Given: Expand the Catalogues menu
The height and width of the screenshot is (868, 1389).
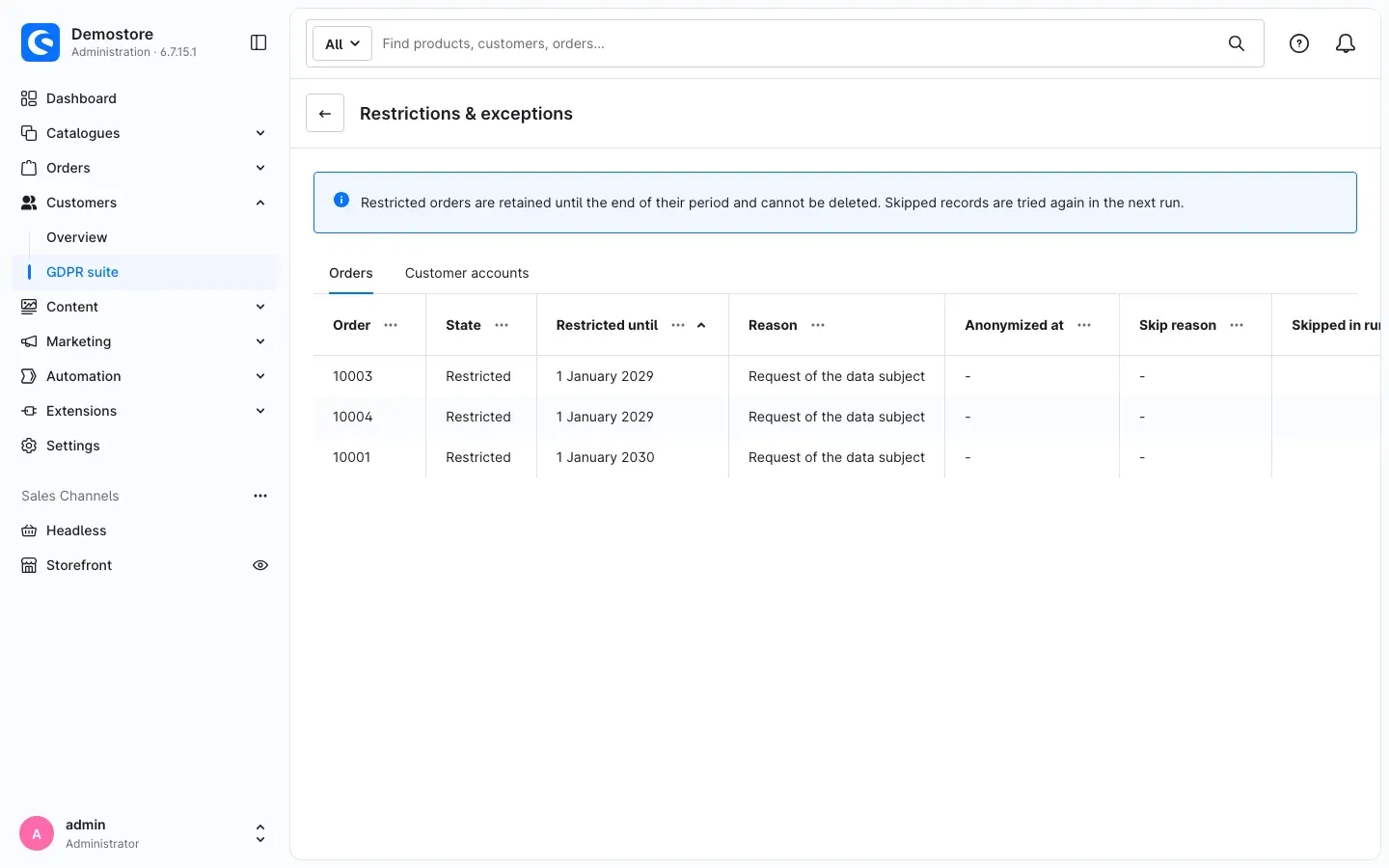Looking at the screenshot, I should click(x=145, y=133).
